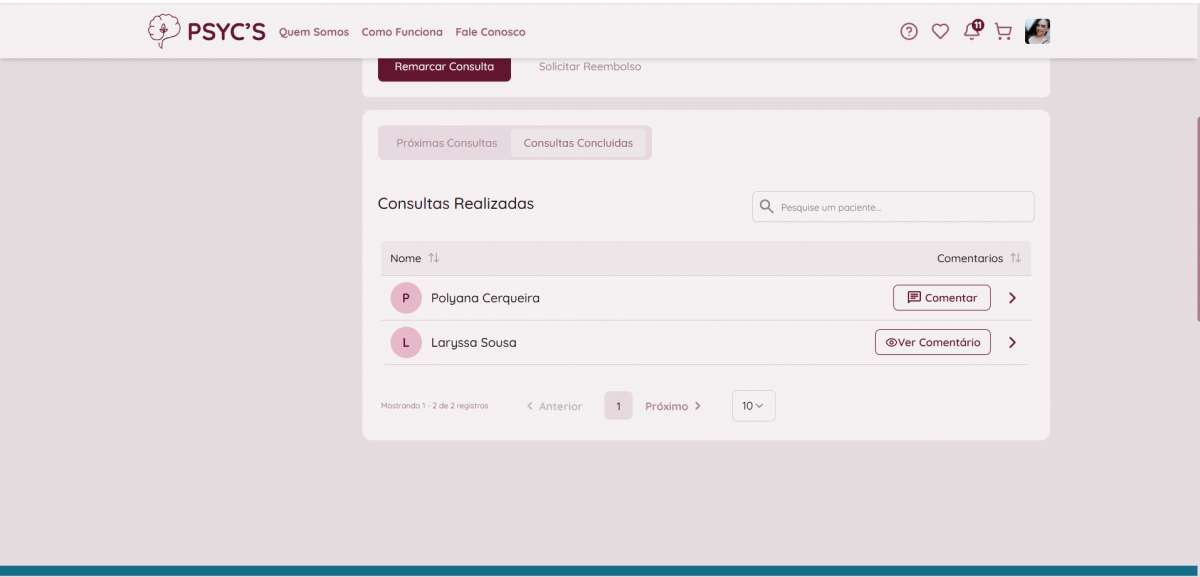Select Consultas Concluídas tab
Screen dimensions: 1200x577
click(x=578, y=143)
